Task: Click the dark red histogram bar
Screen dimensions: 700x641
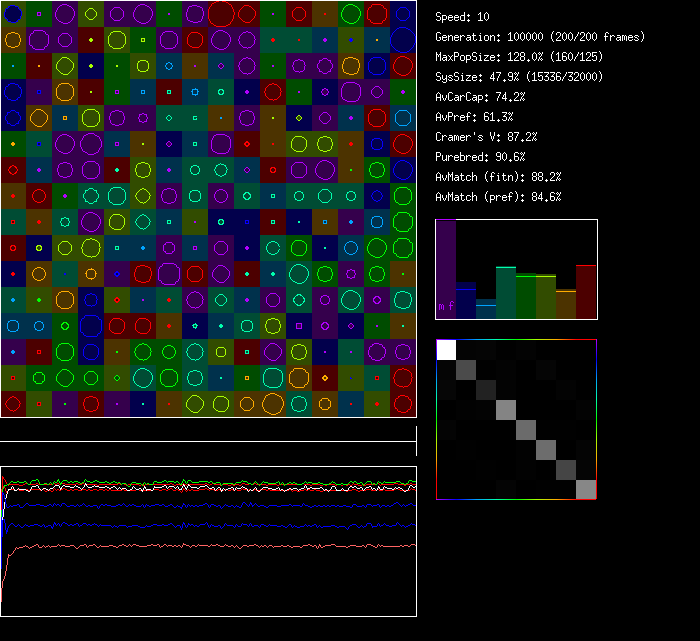Action: (x=586, y=291)
